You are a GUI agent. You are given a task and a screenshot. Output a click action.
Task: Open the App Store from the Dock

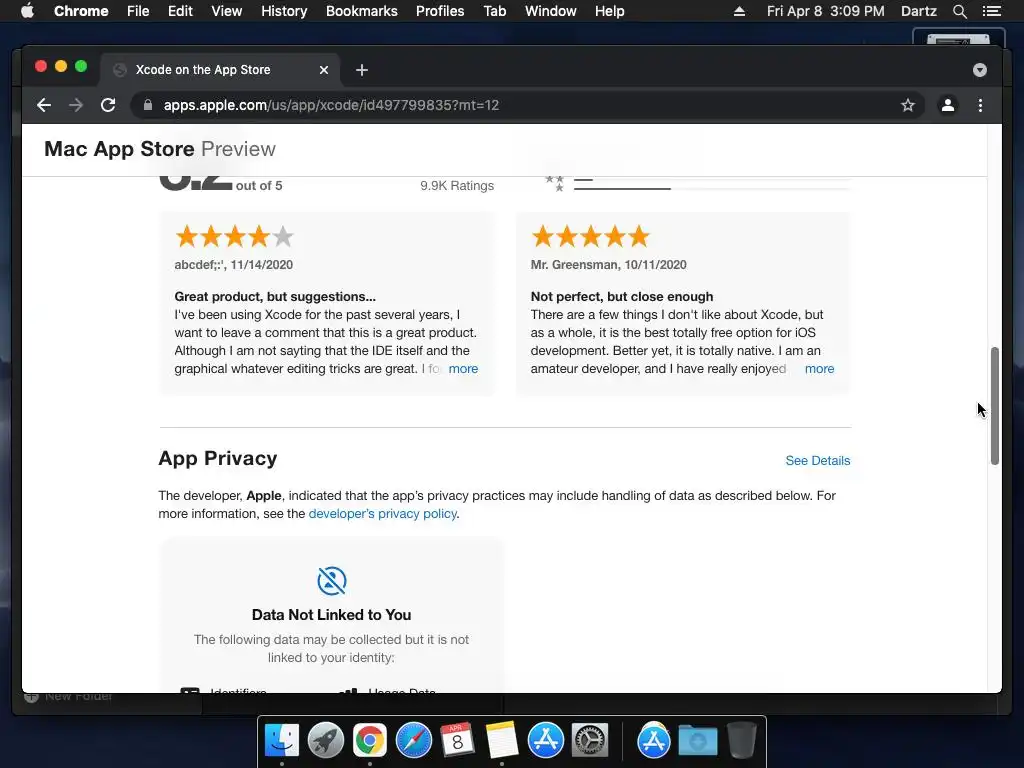coord(545,741)
